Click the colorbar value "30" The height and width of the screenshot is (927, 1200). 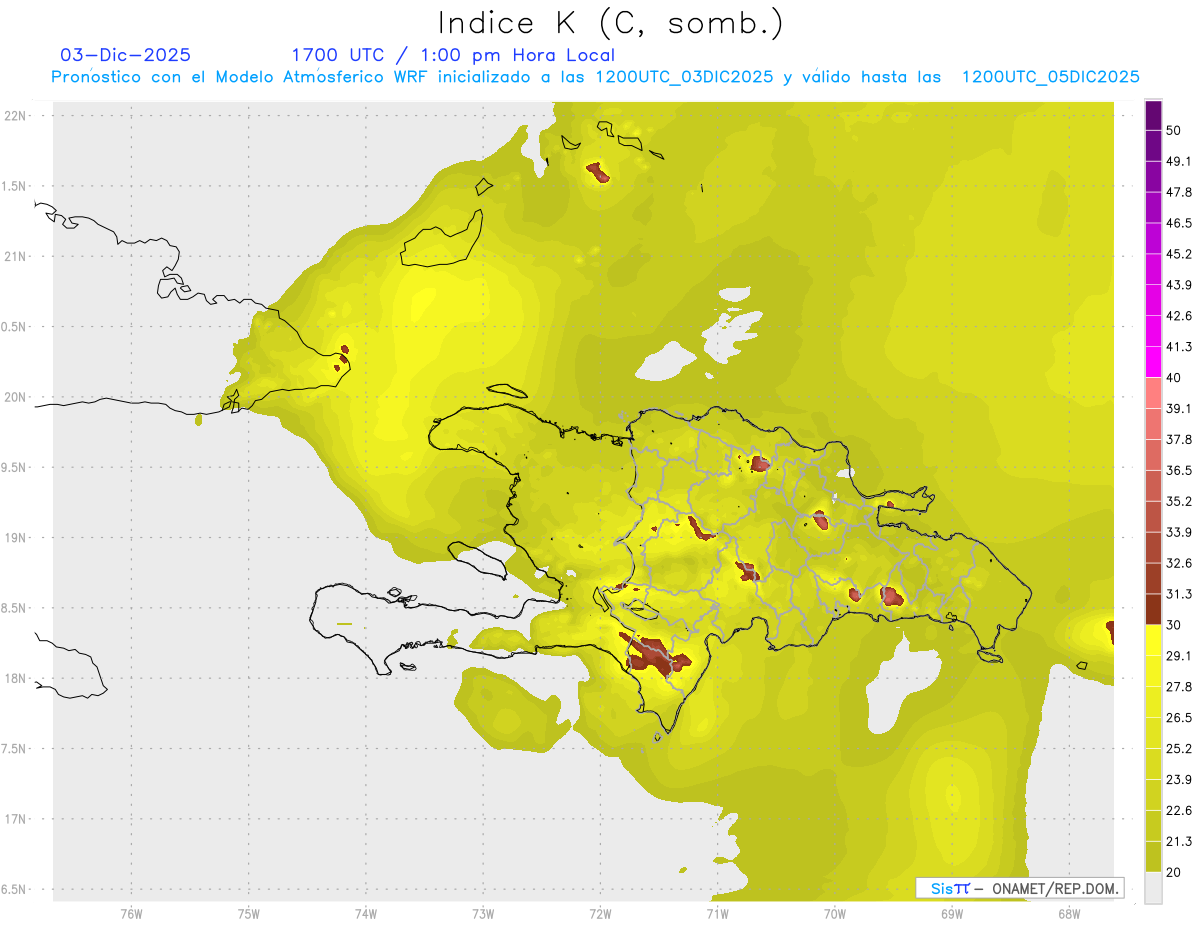point(1172,625)
